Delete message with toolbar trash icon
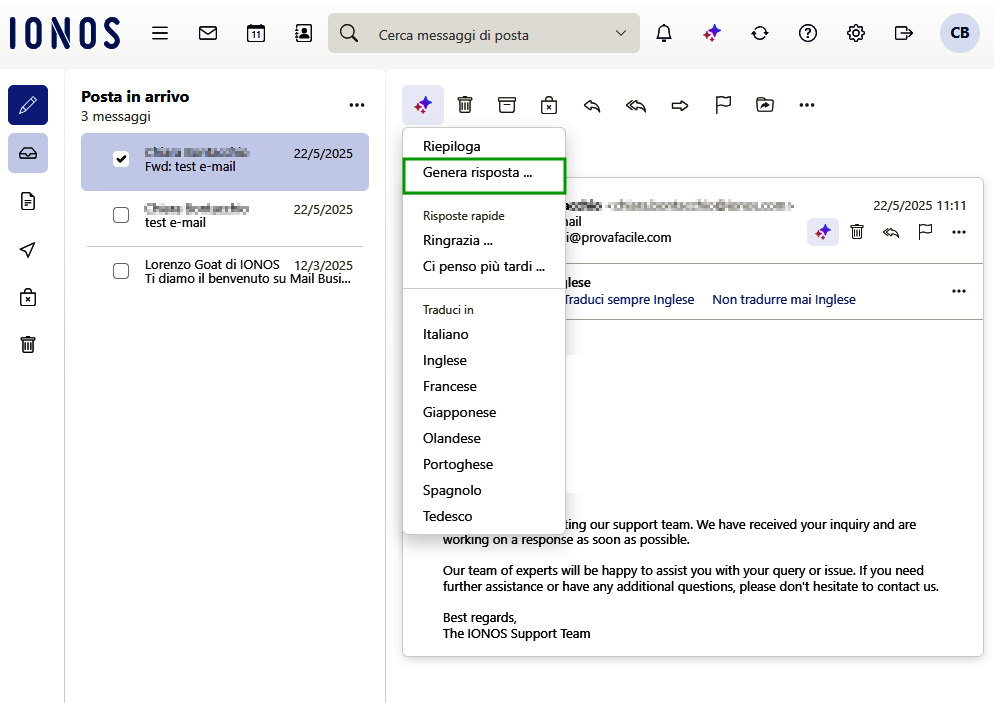The image size is (994, 703). pyautogui.click(x=465, y=105)
